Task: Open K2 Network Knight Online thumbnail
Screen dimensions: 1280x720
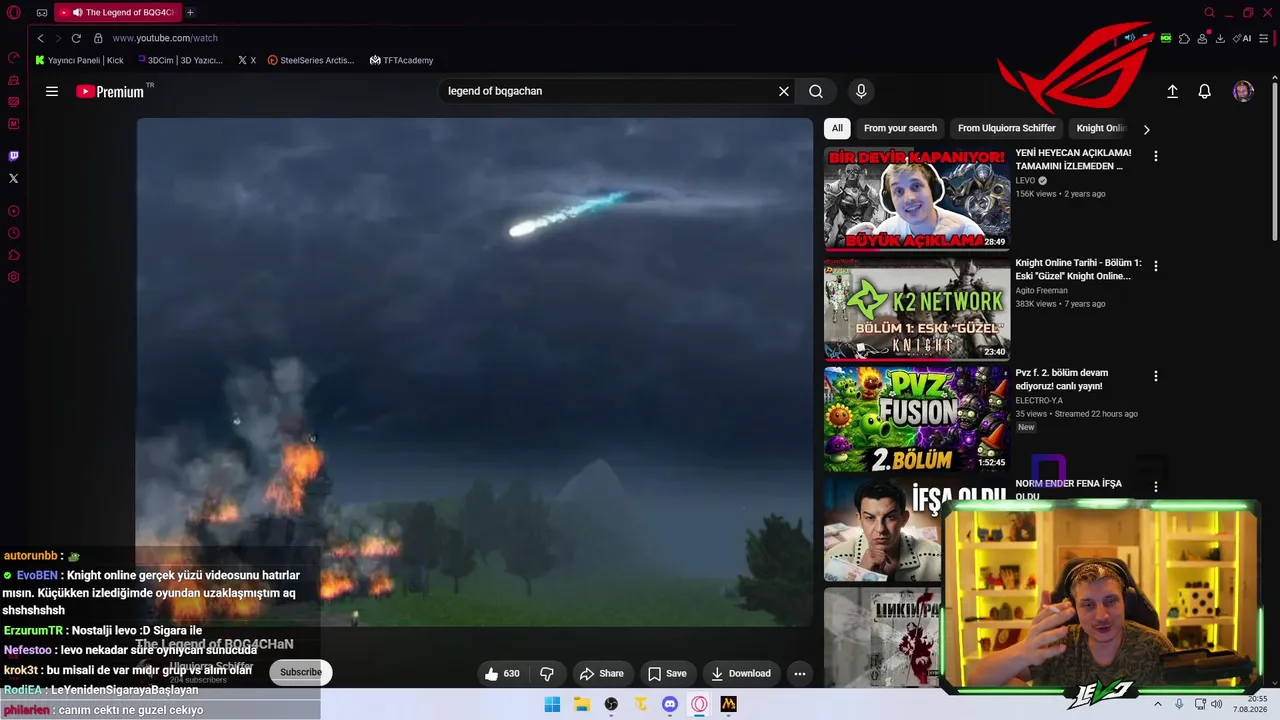Action: click(917, 308)
